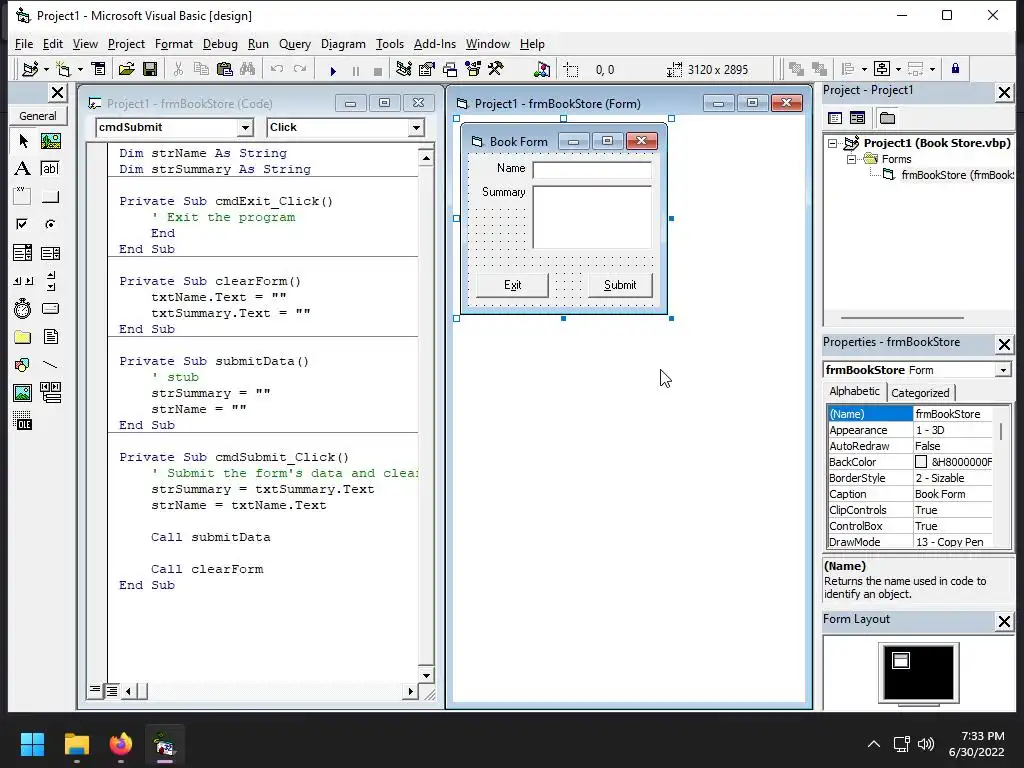Image resolution: width=1024 pixels, height=768 pixels.
Task: Open Firefox from the taskbar
Action: click(120, 744)
